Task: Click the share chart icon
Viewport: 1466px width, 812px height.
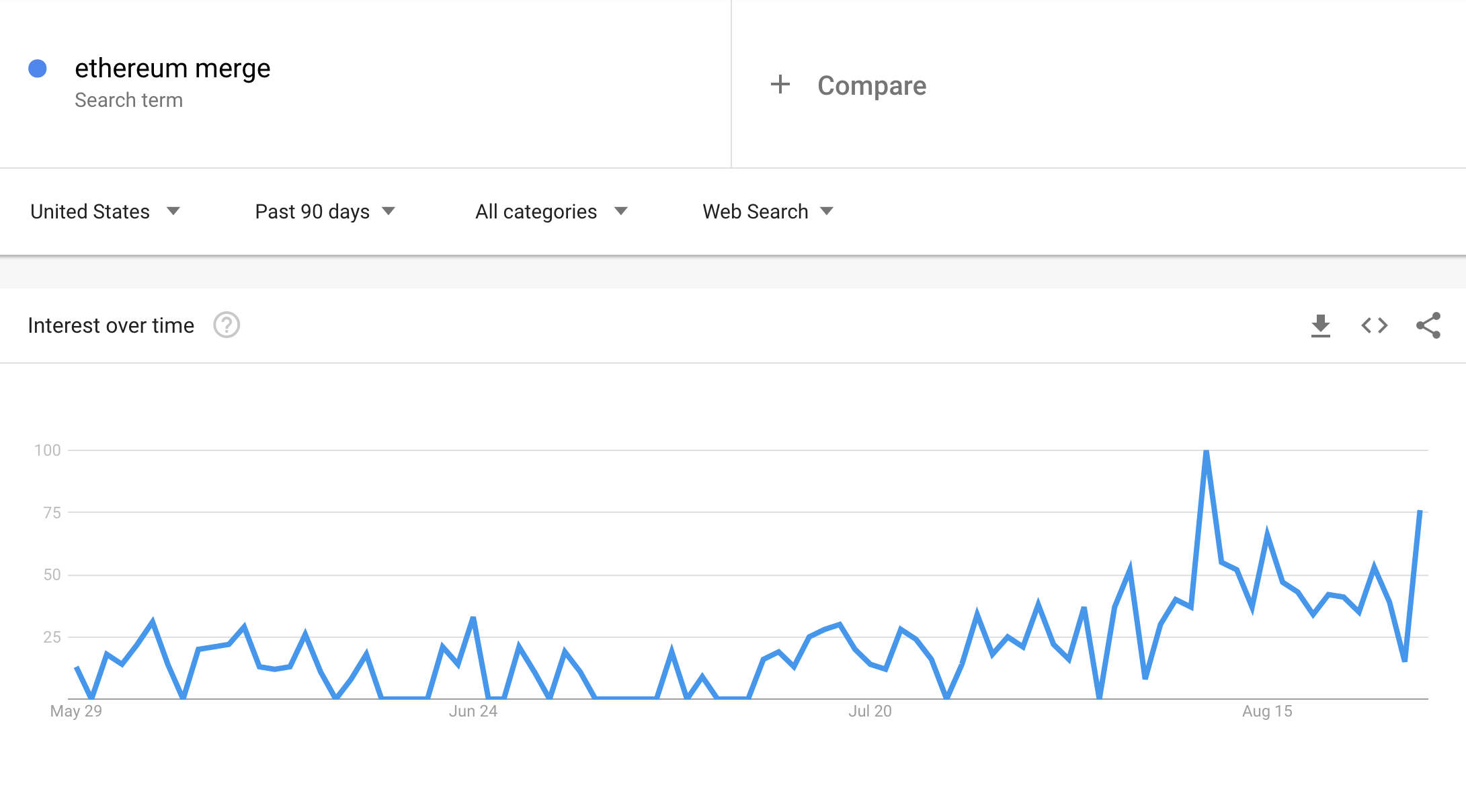Action: (1428, 326)
